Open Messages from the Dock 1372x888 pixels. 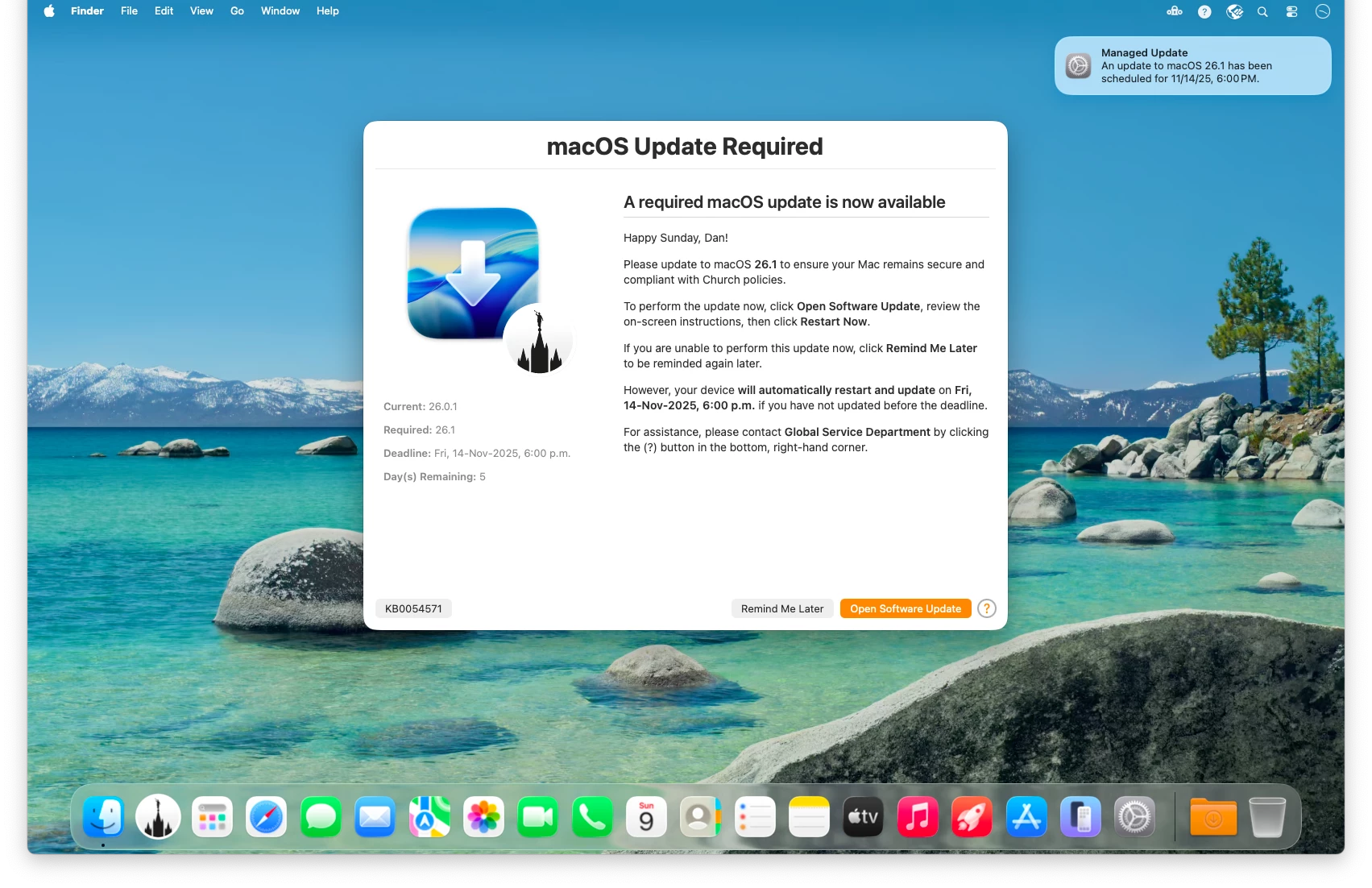click(x=321, y=817)
